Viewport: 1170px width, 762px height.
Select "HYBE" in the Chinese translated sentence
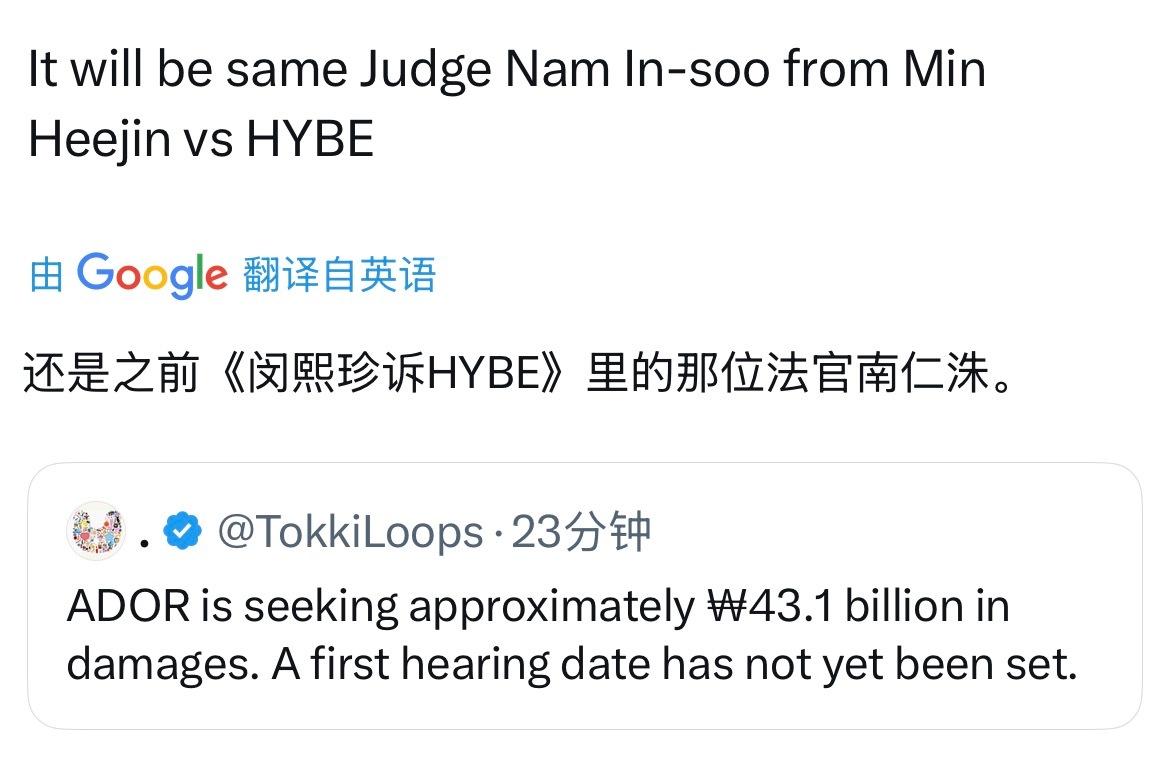(486, 367)
